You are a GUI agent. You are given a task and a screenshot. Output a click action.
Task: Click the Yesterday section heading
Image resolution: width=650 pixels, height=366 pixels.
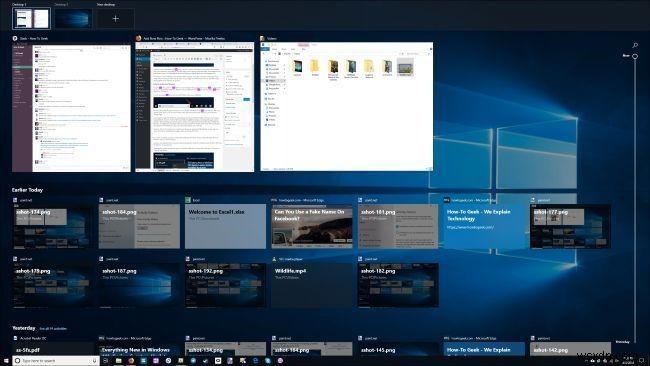point(24,328)
